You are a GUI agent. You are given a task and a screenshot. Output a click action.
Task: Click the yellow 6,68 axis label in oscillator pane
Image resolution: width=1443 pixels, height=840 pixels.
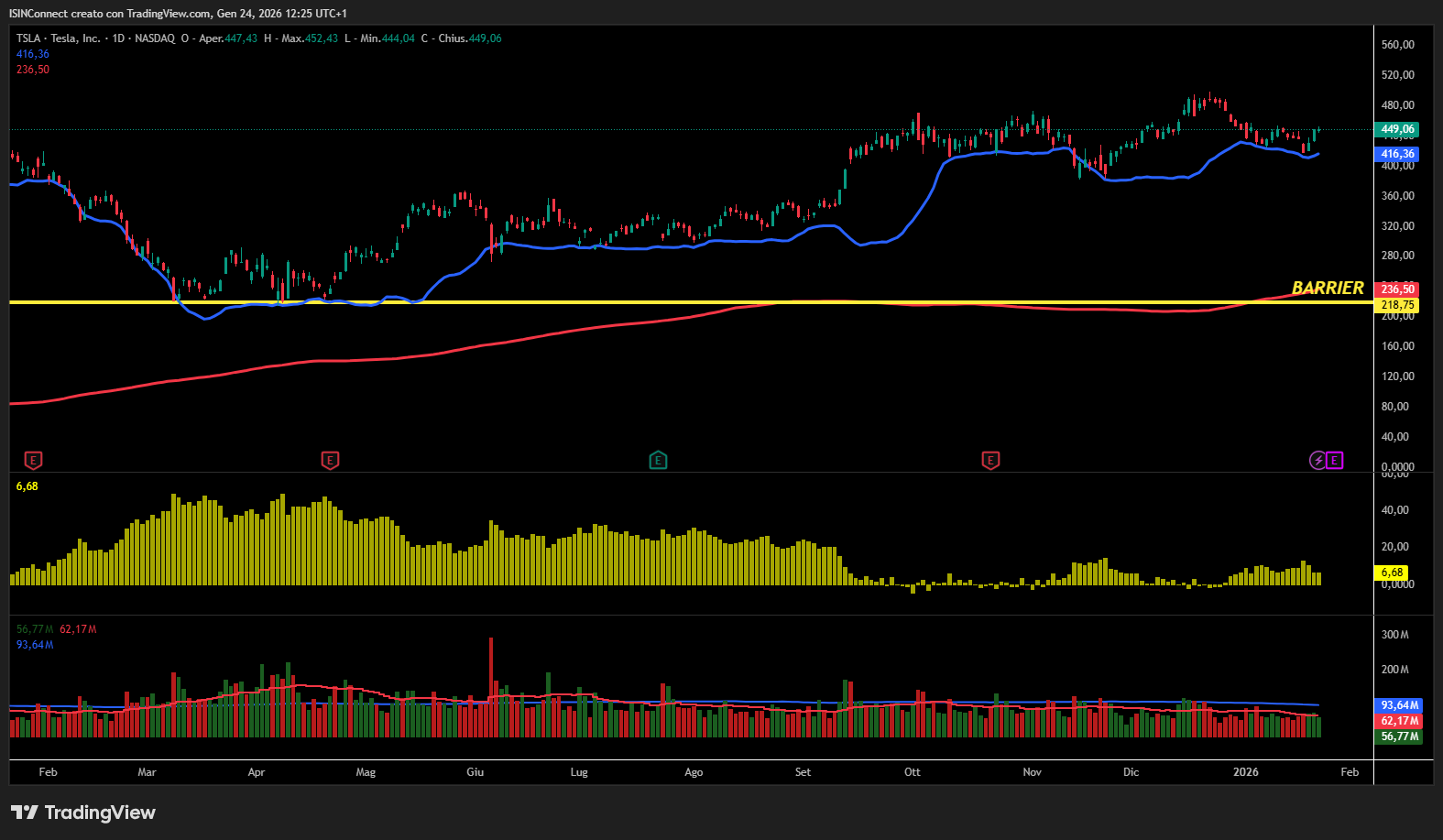point(1392,573)
